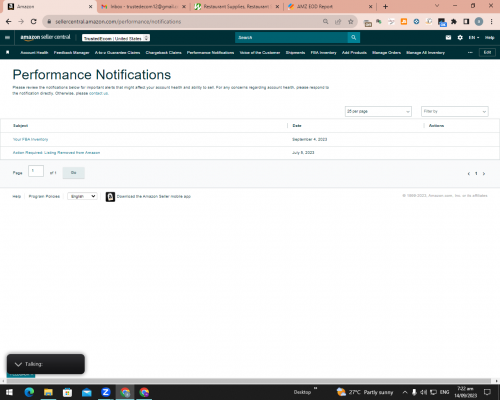
Task: Open Action Required Listing Removed notification
Action: [56, 153]
